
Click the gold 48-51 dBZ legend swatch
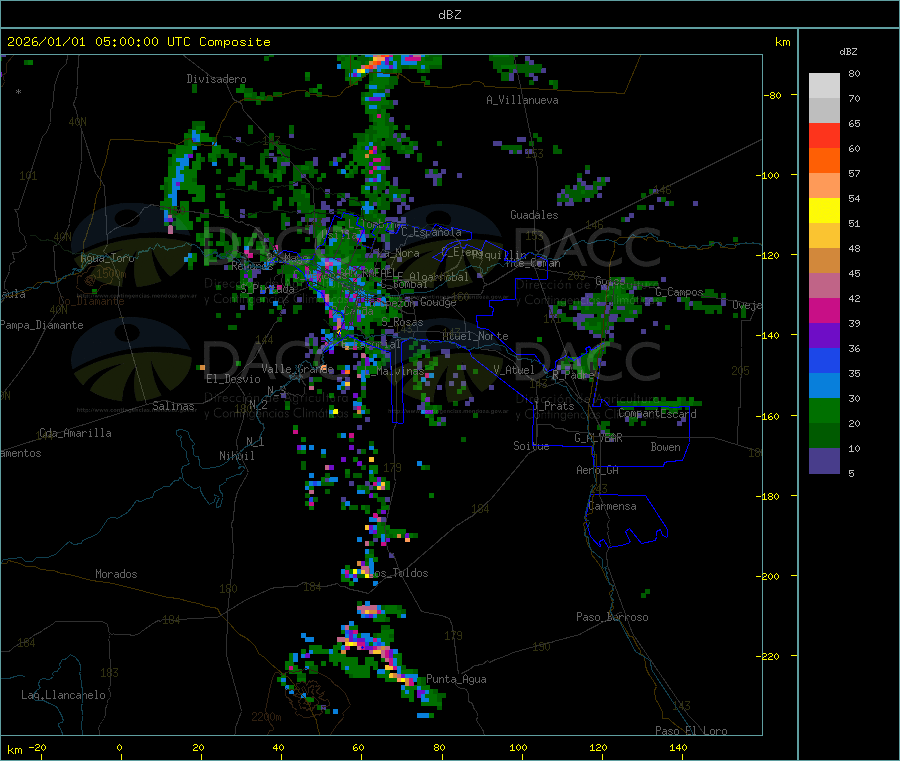tap(824, 236)
